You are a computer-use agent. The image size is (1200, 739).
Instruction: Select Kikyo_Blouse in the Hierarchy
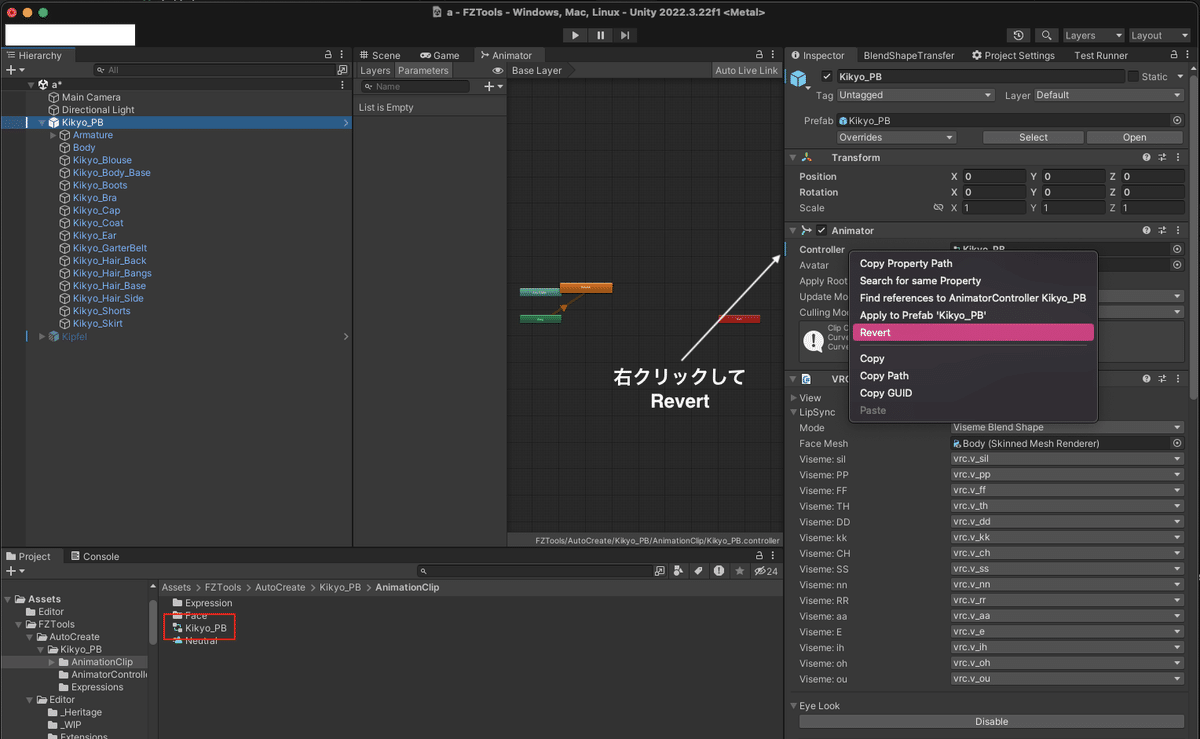pyautogui.click(x=102, y=160)
